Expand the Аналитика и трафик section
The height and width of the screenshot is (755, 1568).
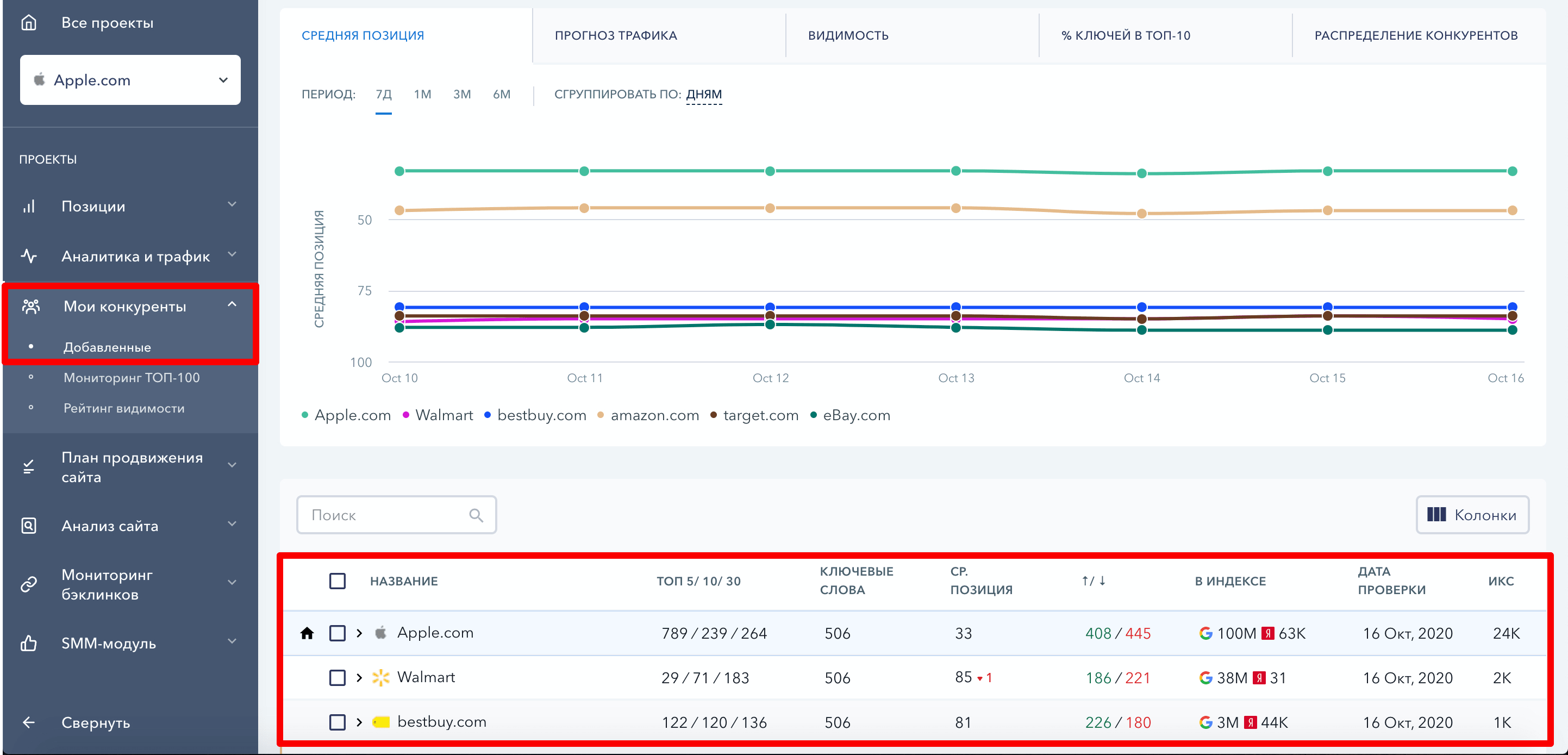(x=232, y=254)
